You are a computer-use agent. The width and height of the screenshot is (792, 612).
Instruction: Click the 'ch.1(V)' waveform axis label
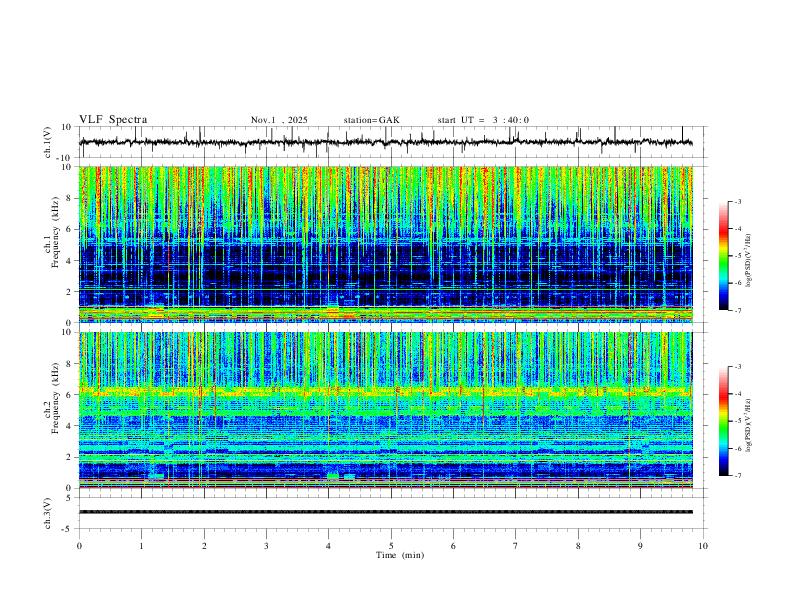click(x=48, y=142)
